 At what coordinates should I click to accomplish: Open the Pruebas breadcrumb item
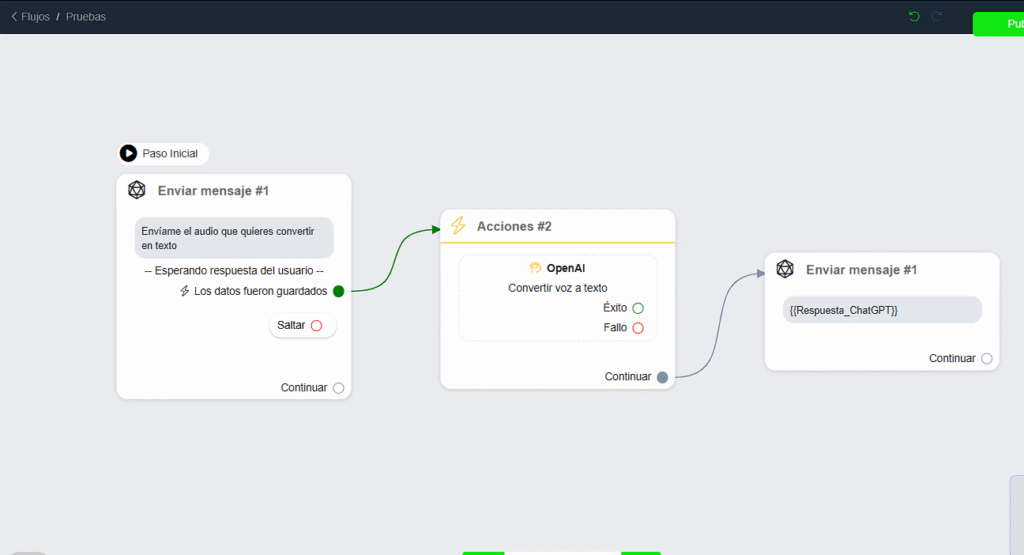tap(86, 17)
